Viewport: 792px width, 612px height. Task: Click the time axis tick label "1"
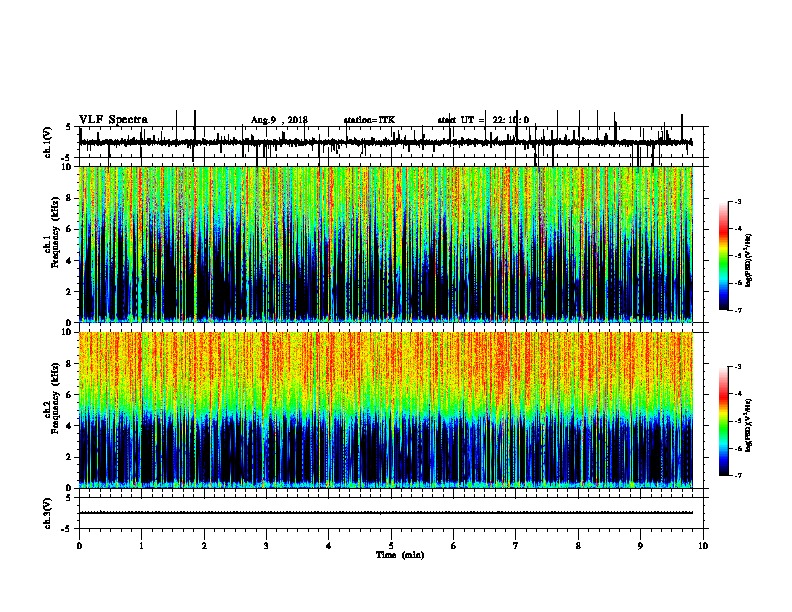pyautogui.click(x=141, y=546)
